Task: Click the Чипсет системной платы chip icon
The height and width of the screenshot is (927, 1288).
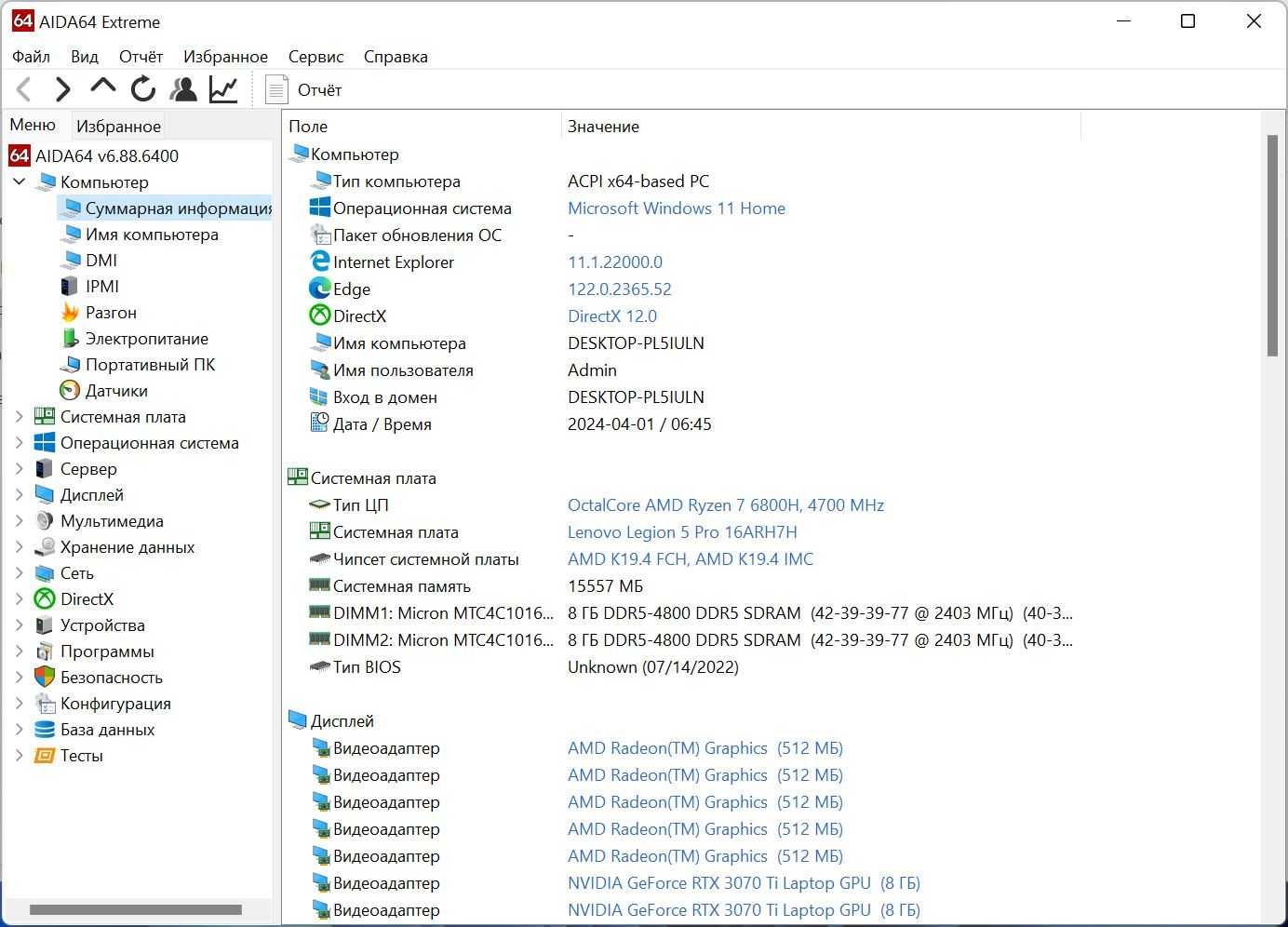Action: click(x=319, y=558)
